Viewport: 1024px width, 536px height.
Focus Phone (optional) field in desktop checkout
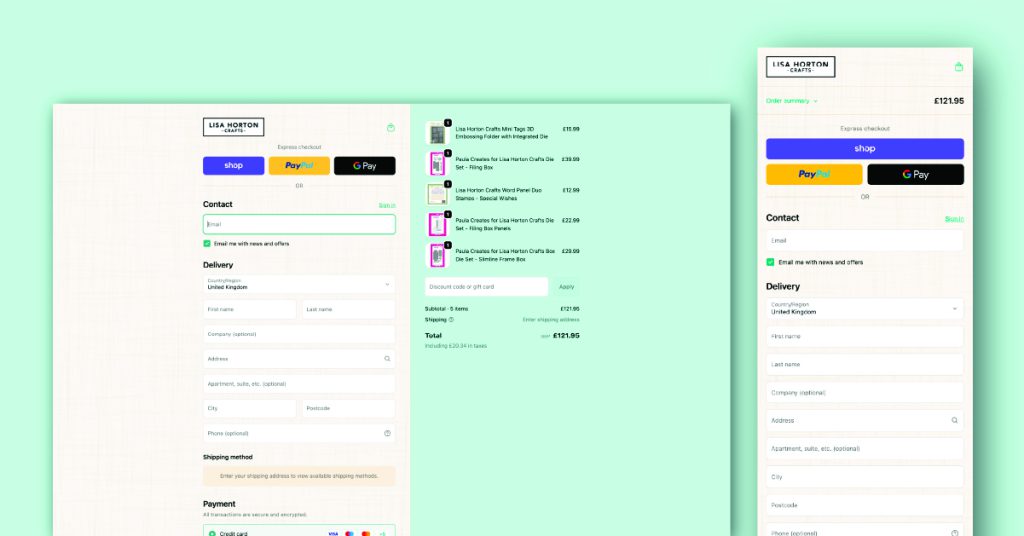click(299, 433)
